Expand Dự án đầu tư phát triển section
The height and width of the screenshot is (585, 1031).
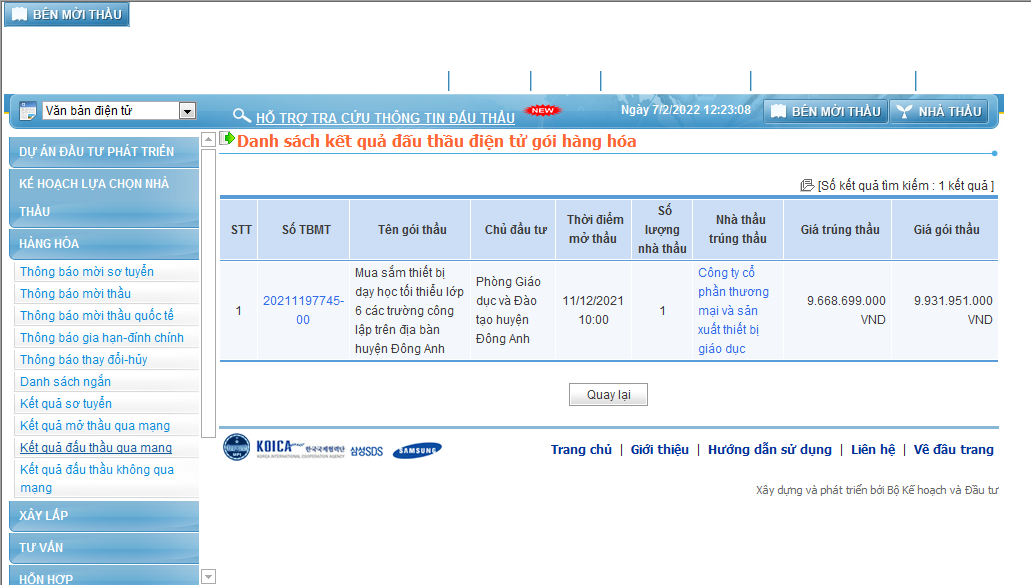pyautogui.click(x=103, y=152)
